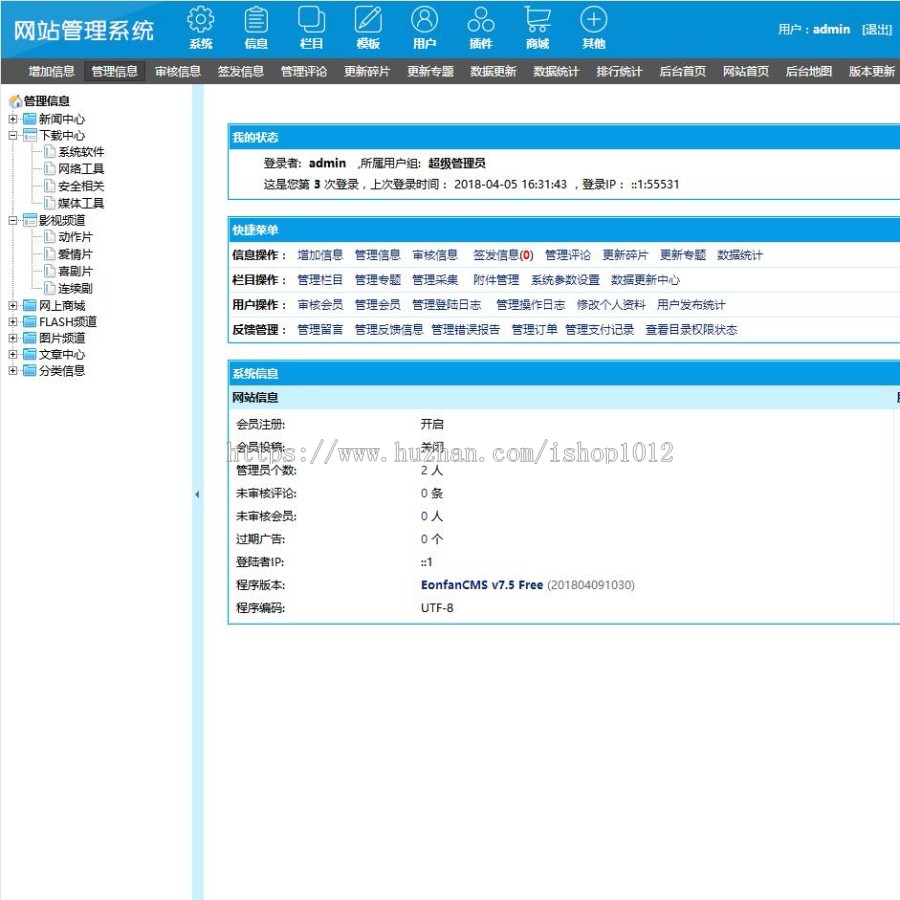Expand the 新闻中心 tree node

13,119
